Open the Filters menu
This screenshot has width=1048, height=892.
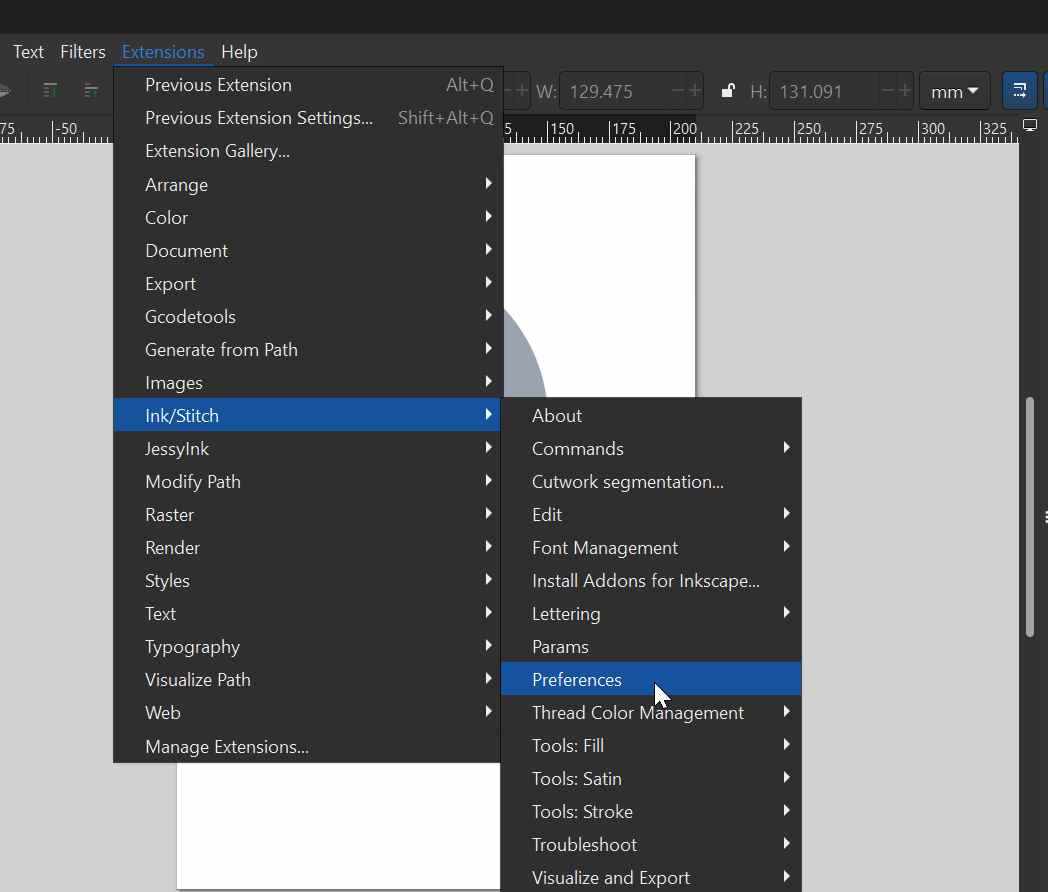point(83,51)
